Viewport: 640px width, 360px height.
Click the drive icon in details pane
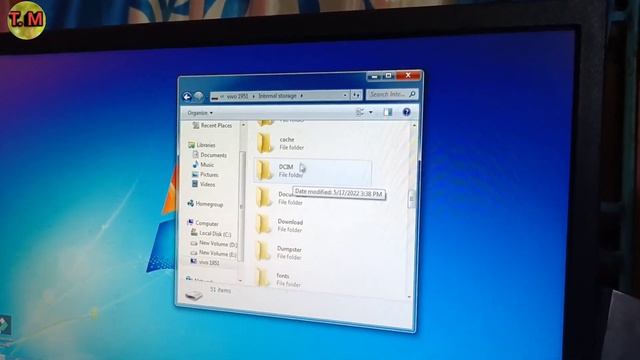pos(194,295)
